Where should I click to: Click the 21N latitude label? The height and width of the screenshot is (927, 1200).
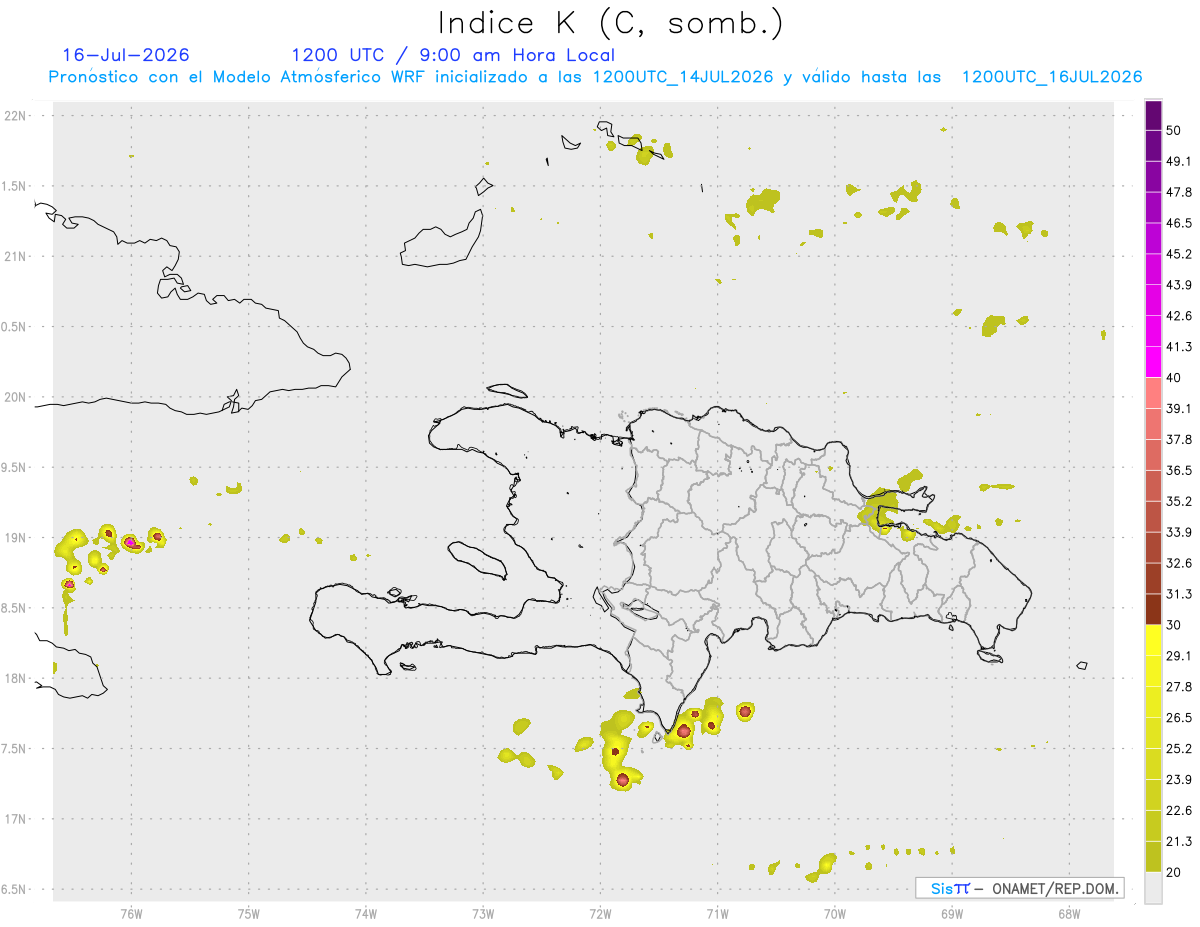17,257
